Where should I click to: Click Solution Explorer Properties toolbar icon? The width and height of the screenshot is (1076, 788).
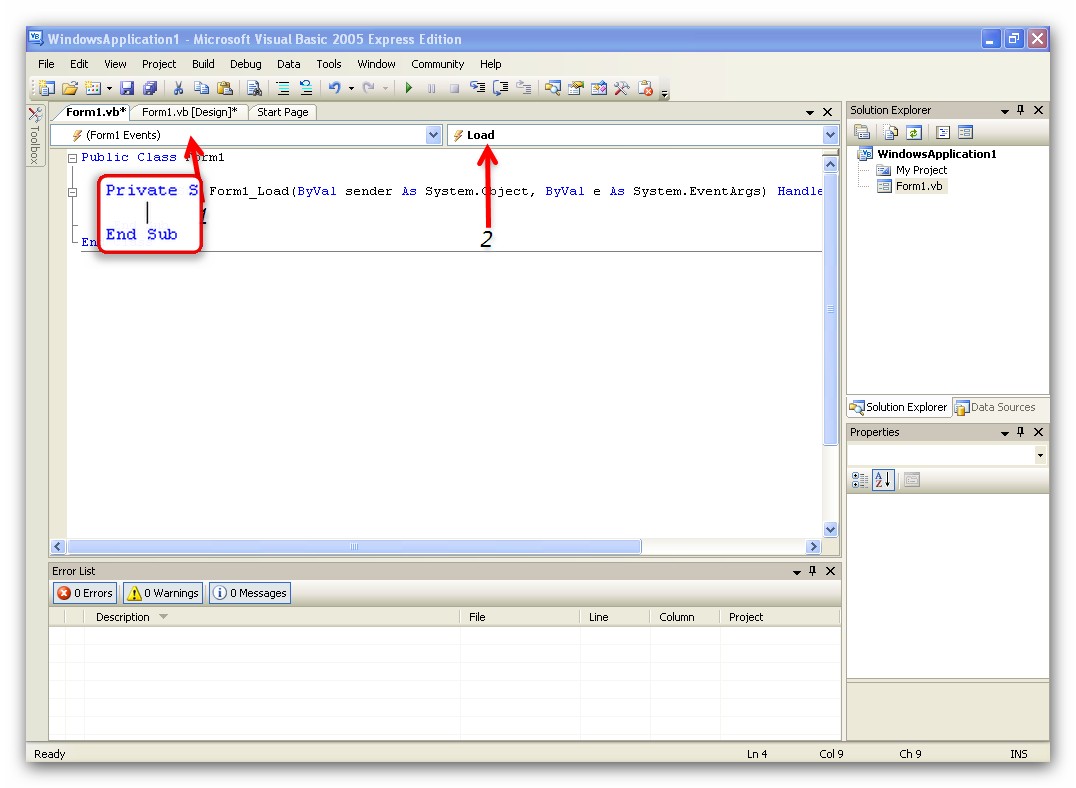(x=863, y=132)
